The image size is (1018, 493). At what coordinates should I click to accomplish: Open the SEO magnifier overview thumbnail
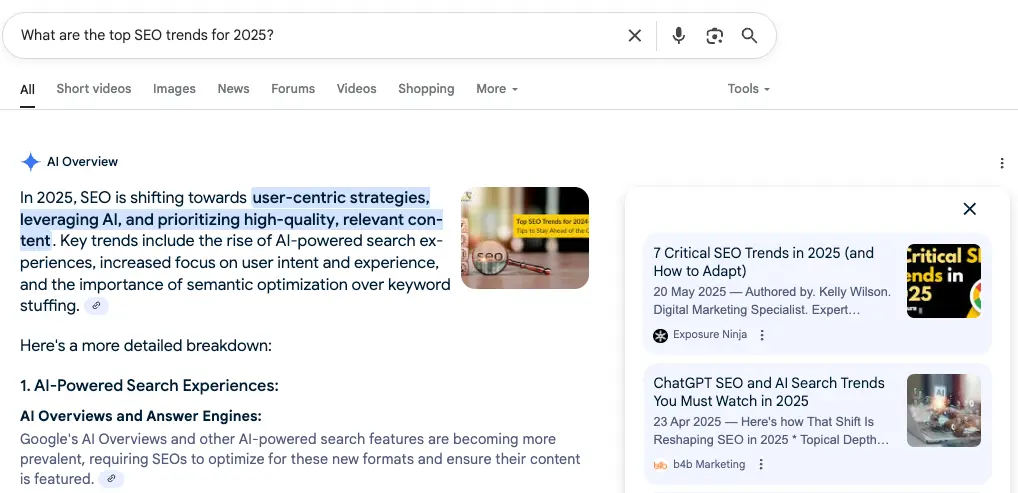click(525, 238)
